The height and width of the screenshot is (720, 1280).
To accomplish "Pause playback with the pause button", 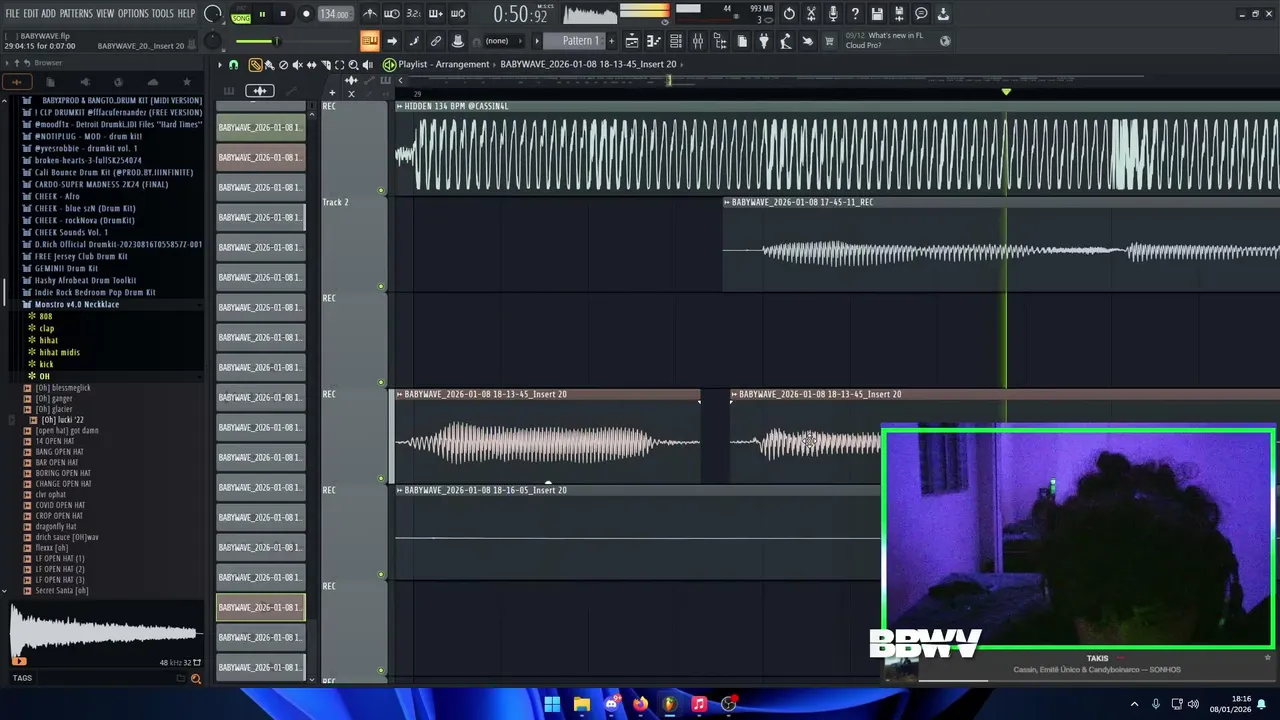I will (263, 14).
